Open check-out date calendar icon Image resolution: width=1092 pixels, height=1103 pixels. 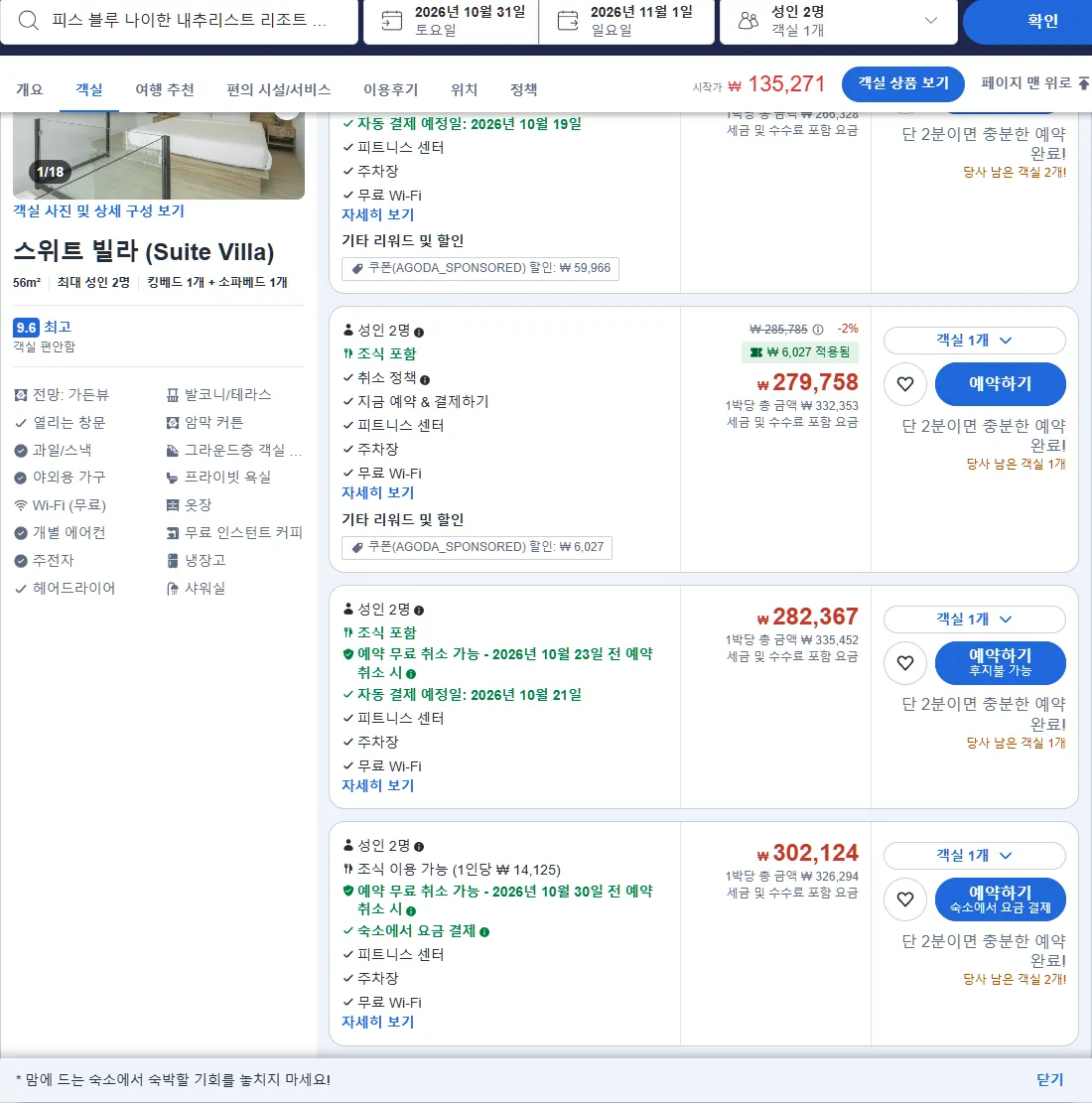(x=568, y=21)
